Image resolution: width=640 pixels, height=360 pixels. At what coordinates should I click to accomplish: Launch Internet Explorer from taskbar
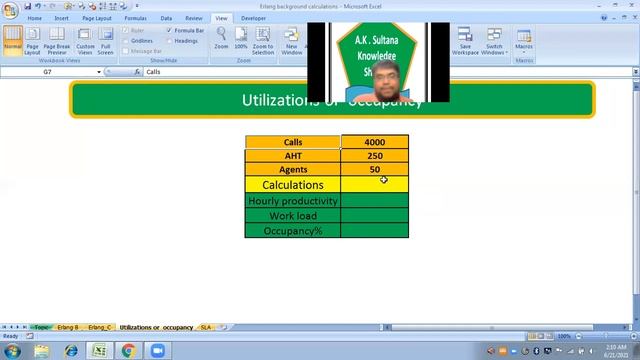(x=71, y=351)
